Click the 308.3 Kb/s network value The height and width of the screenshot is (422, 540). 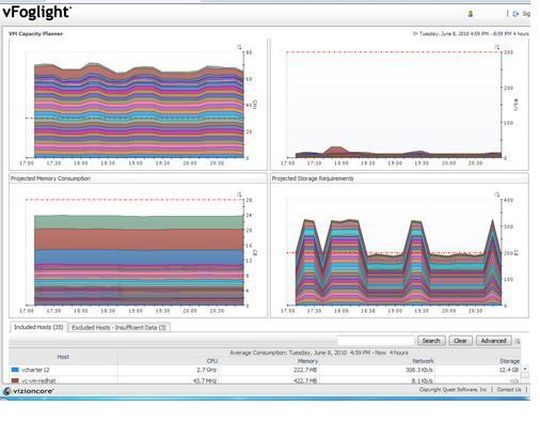[419, 370]
